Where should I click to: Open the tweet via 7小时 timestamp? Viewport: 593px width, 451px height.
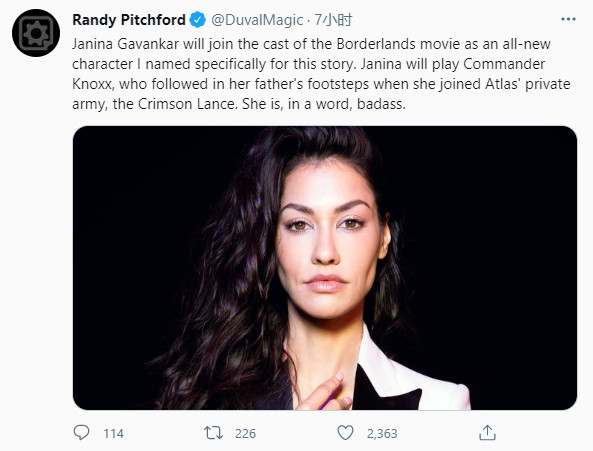coord(334,20)
